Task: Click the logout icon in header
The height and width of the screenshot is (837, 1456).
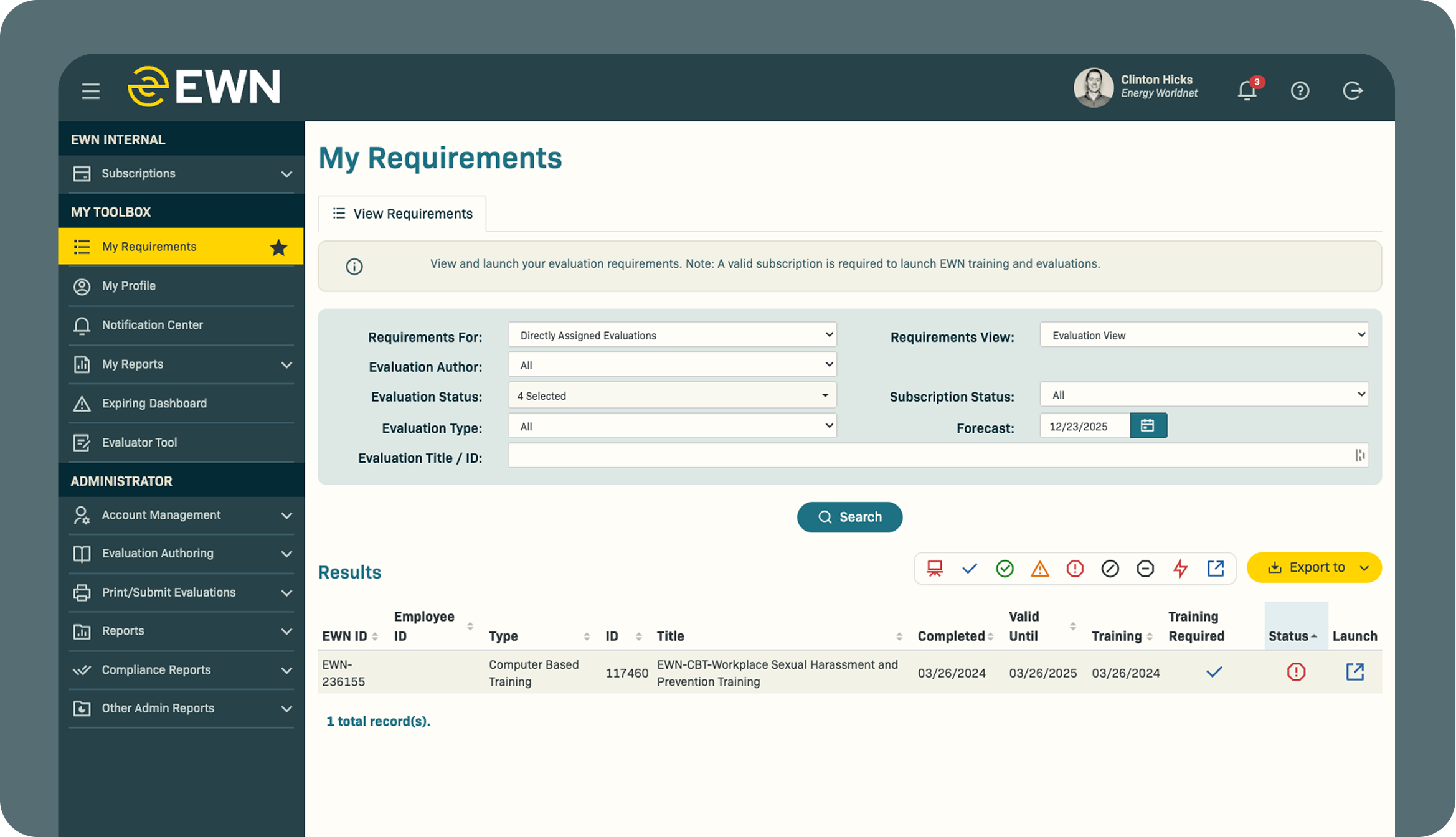Action: point(1352,91)
